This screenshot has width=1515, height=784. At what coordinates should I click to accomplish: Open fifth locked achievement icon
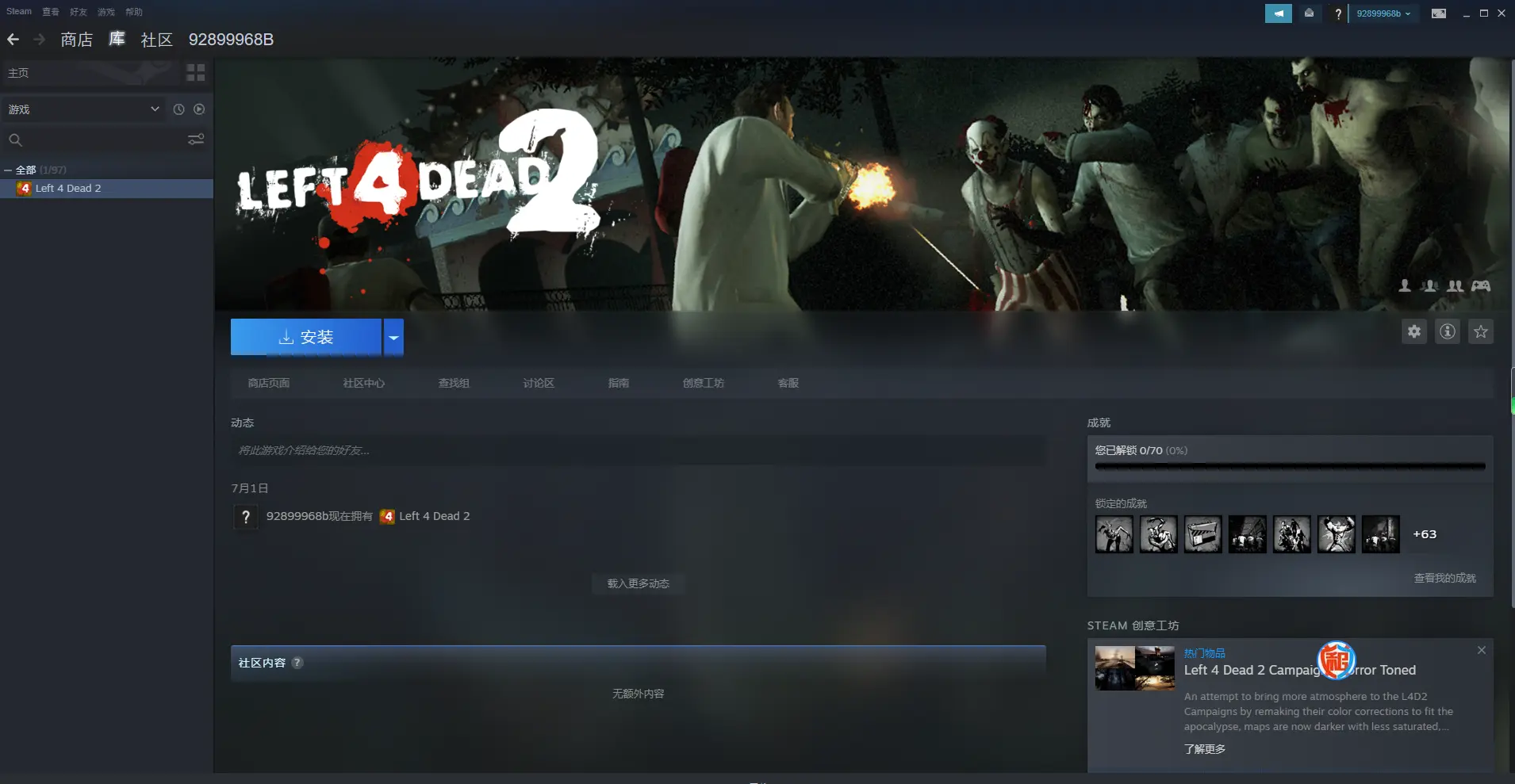point(1291,534)
